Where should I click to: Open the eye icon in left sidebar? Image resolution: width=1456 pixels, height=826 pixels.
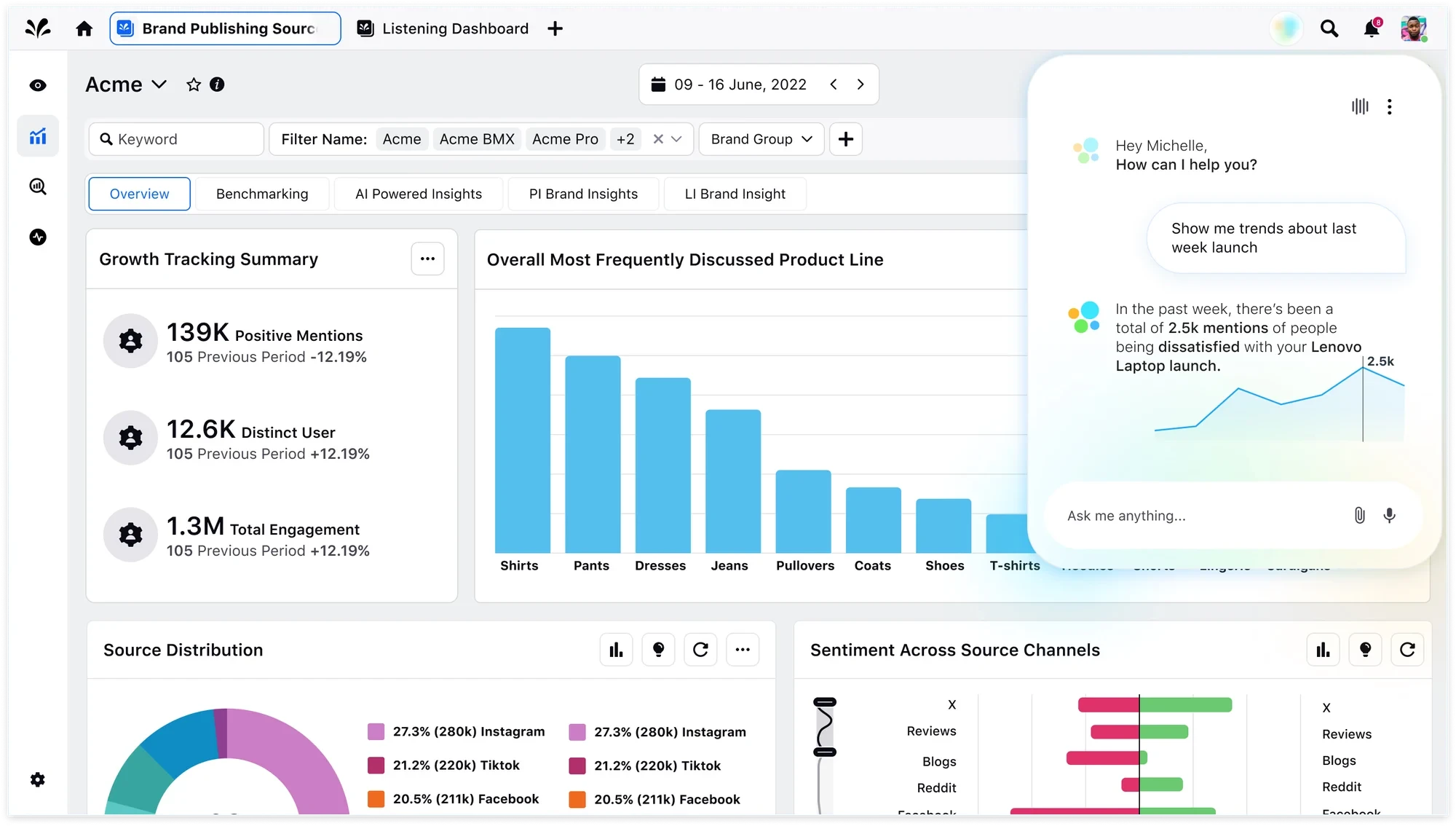point(38,85)
